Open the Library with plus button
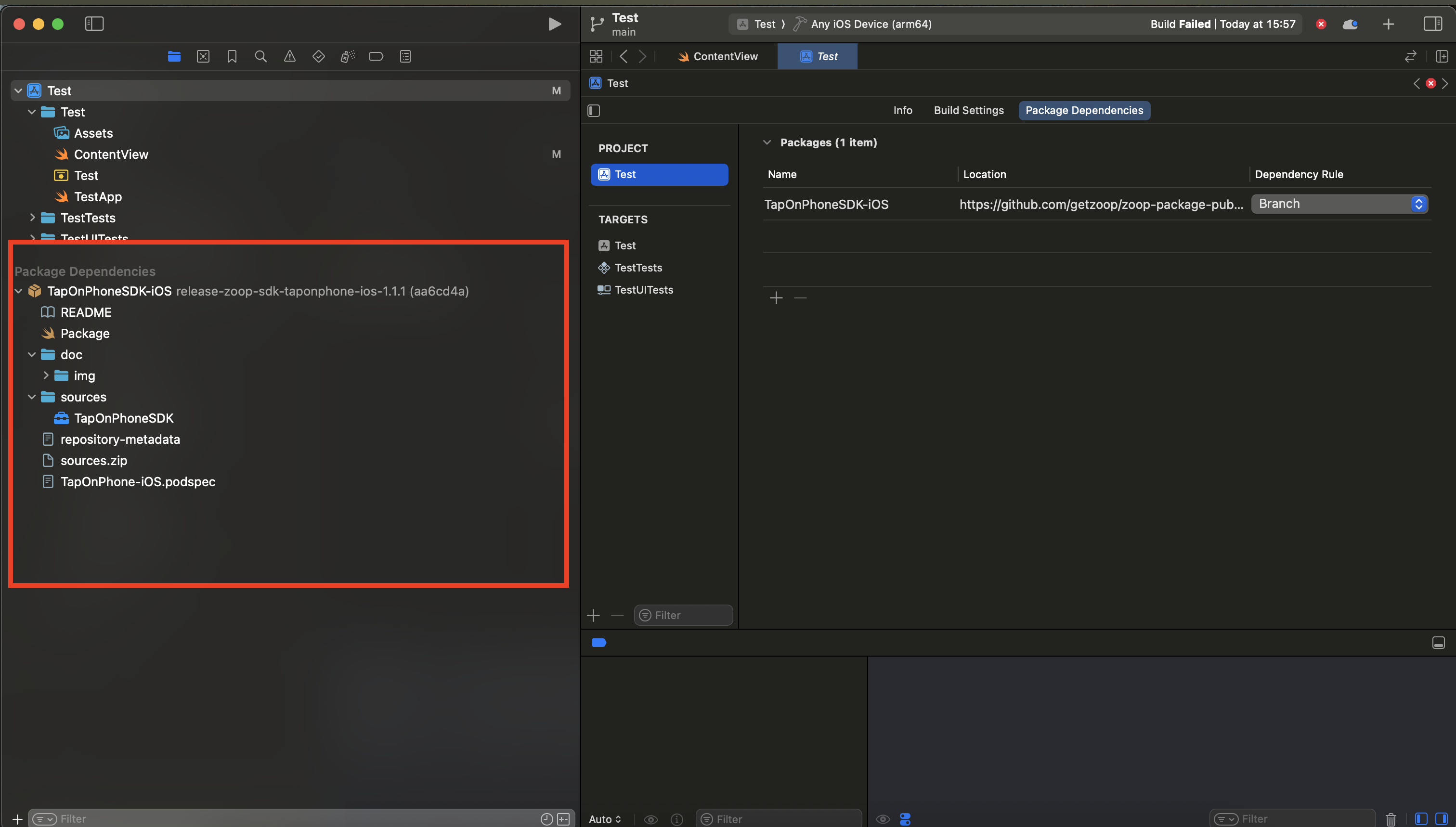Image resolution: width=1456 pixels, height=827 pixels. click(1389, 24)
